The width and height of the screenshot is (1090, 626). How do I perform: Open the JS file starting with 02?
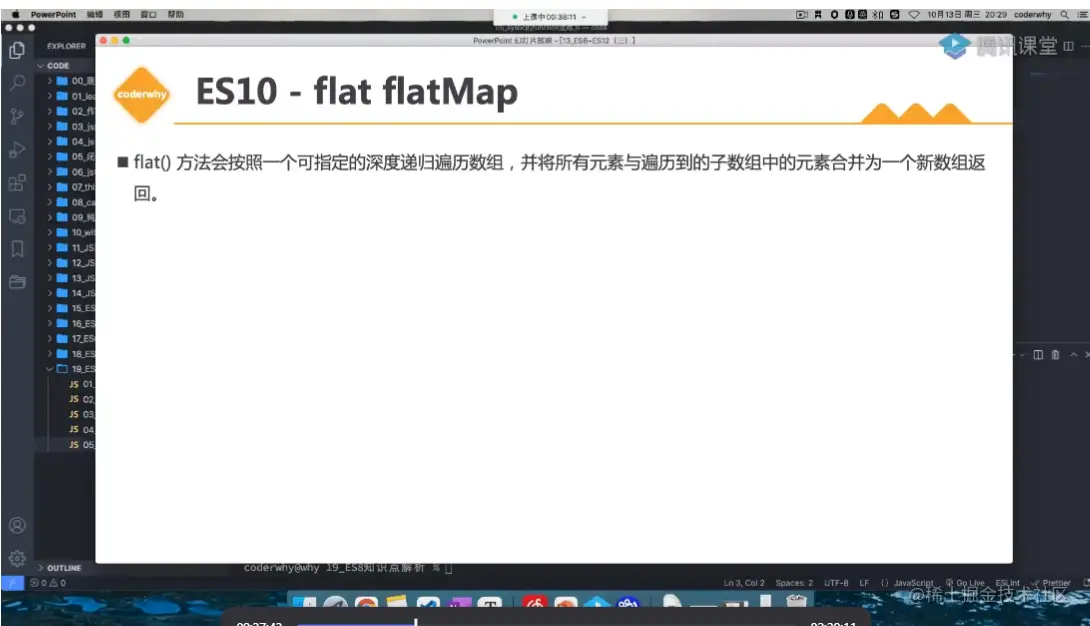(65, 399)
